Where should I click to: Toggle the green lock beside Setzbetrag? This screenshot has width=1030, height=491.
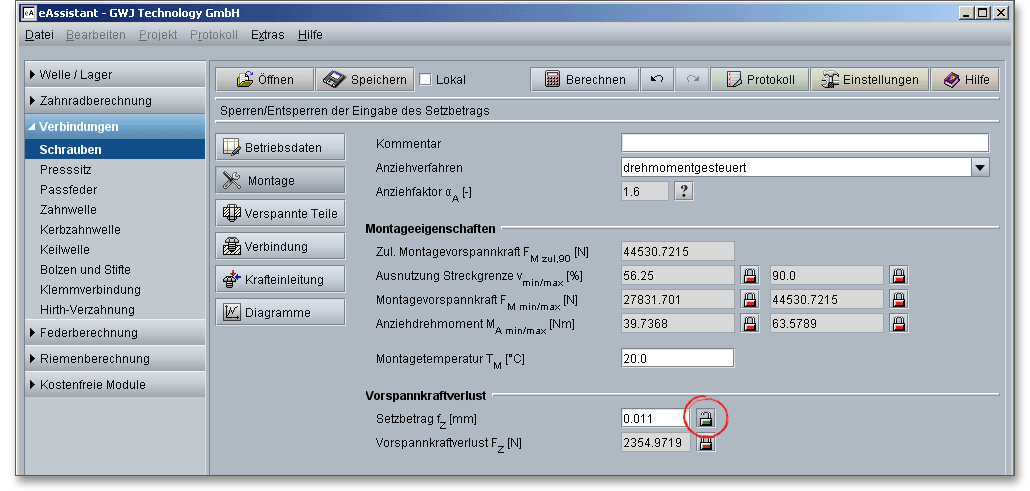(x=704, y=418)
